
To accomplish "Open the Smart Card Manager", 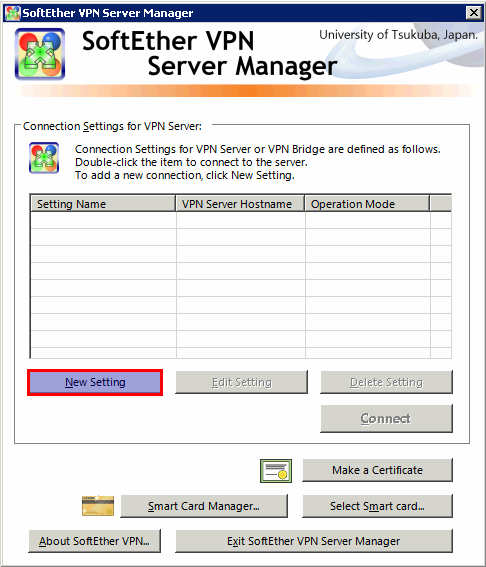I will [204, 506].
